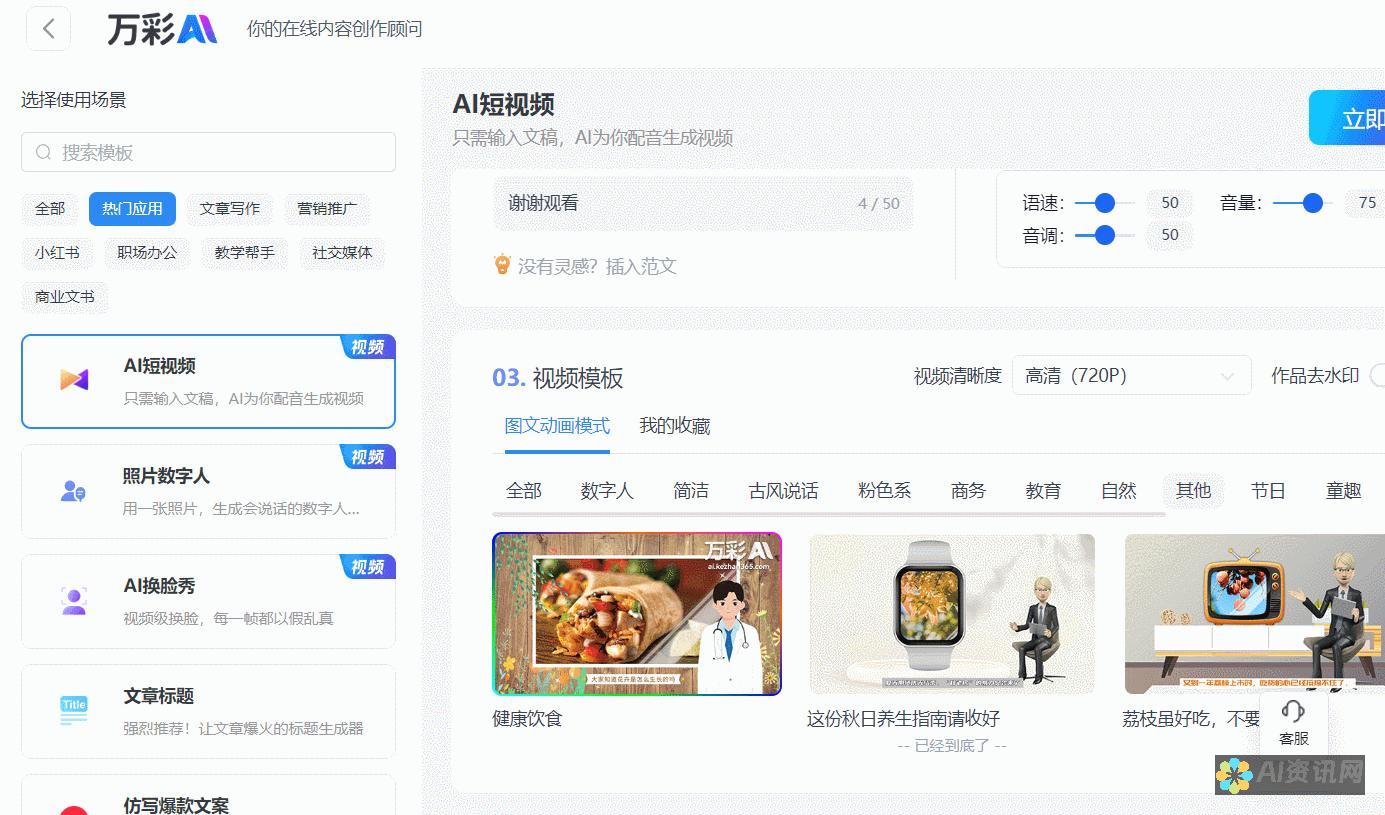Screen dimensions: 1385x815
Task: Choose the 商务 template category
Action: (x=968, y=491)
